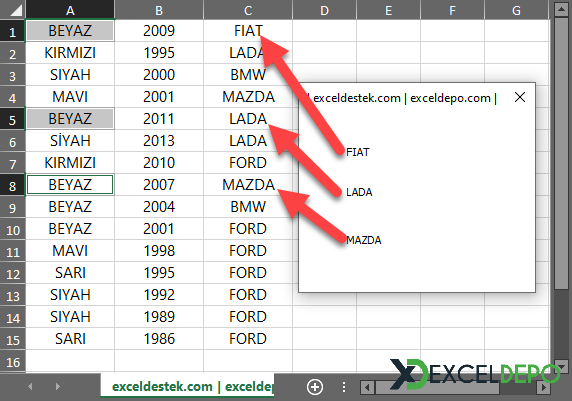572x401 pixels.
Task: Click horizontal scrollbar left arrow
Action: [x=367, y=387]
